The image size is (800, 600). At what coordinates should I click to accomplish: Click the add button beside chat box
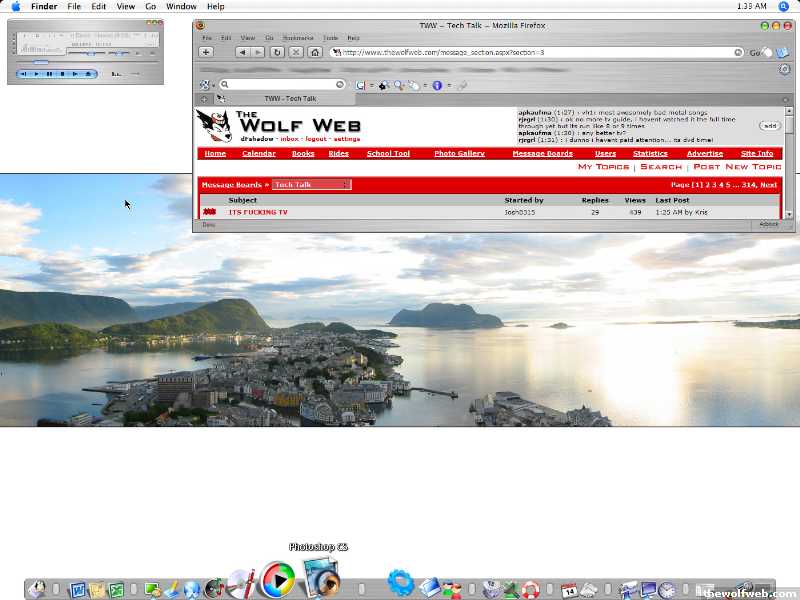pyautogui.click(x=770, y=126)
